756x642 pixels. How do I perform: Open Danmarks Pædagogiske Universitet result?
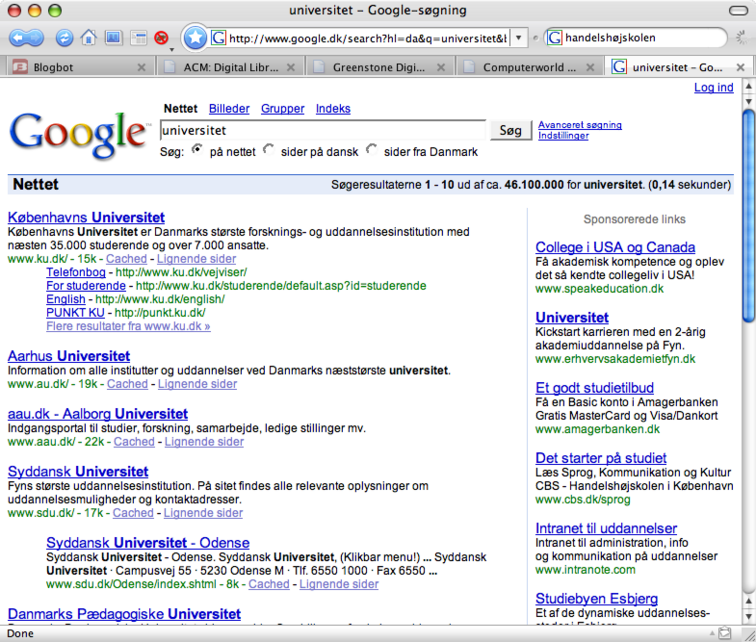(x=124, y=614)
